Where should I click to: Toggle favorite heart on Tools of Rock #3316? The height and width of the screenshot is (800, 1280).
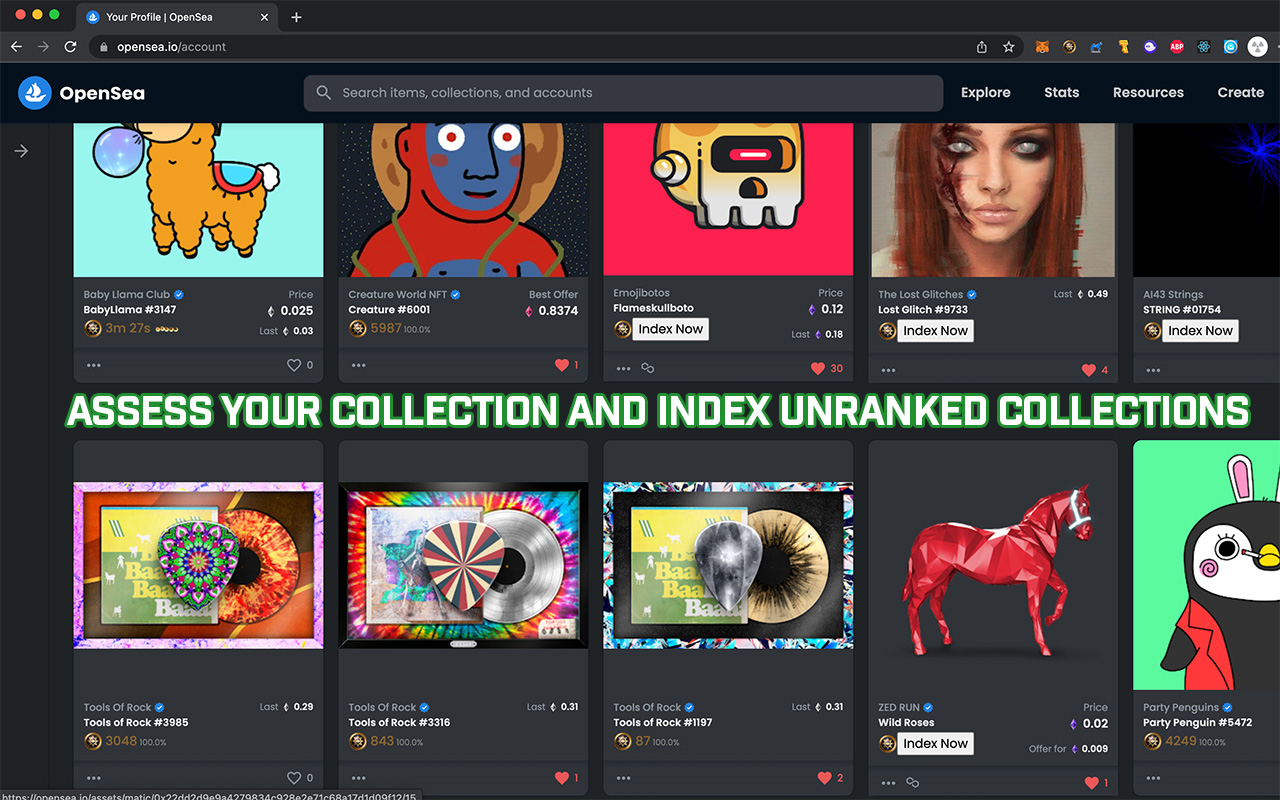[x=562, y=777]
